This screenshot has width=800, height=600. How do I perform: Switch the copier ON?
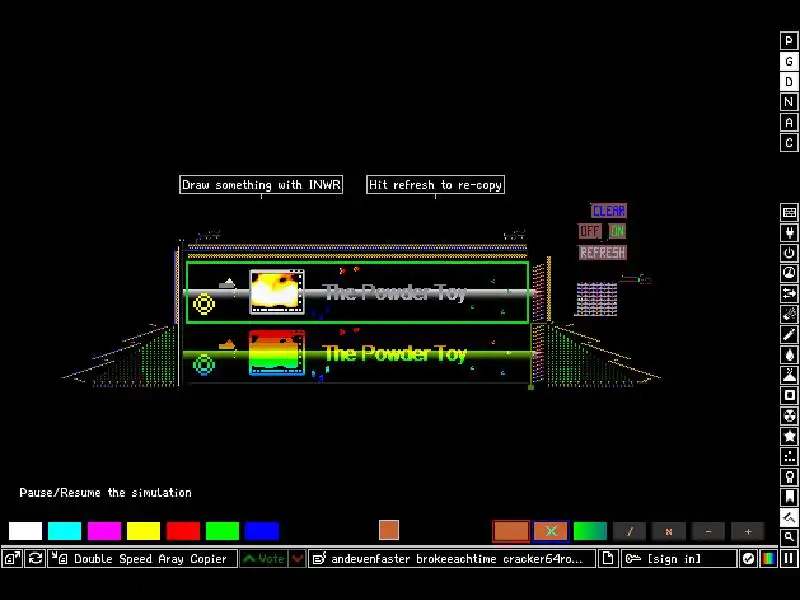[x=617, y=231]
